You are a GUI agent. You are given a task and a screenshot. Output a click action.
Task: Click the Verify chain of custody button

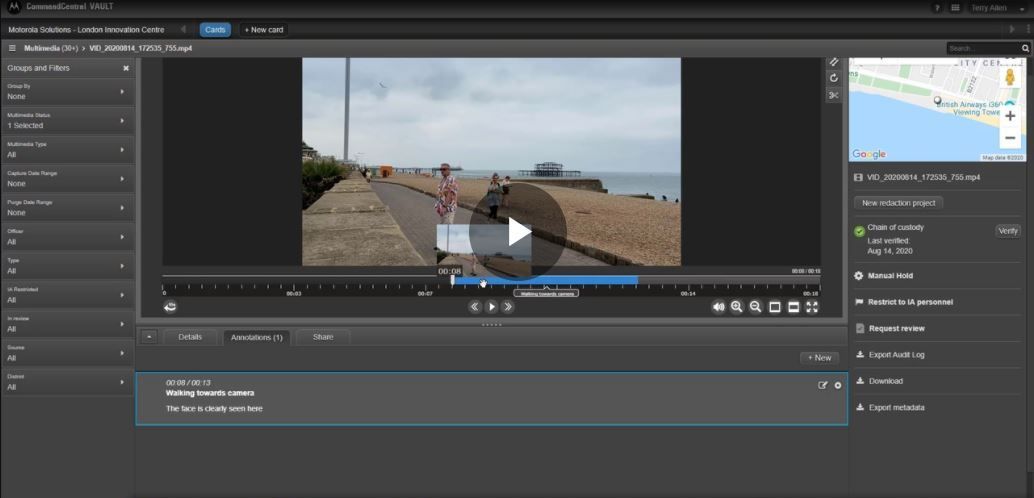(x=1008, y=231)
